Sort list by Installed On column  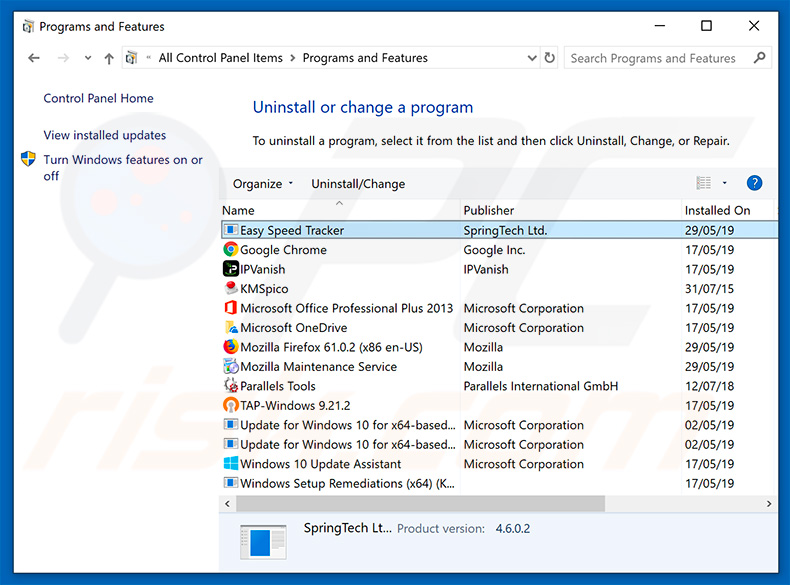click(717, 210)
